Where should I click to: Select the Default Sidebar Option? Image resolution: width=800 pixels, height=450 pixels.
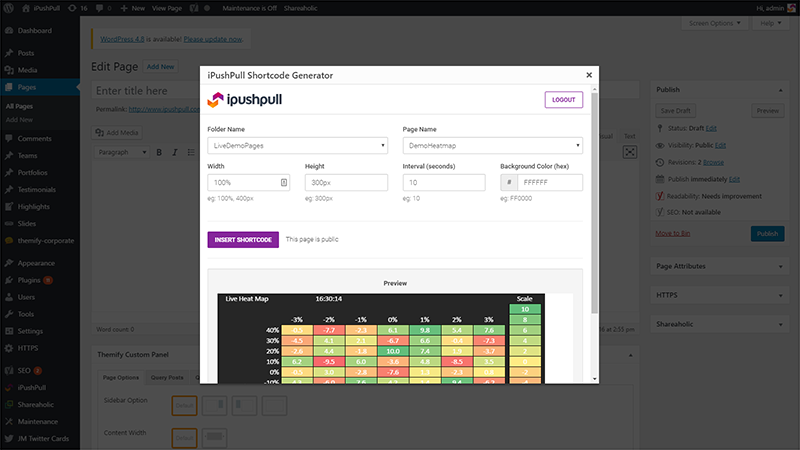tap(184, 406)
